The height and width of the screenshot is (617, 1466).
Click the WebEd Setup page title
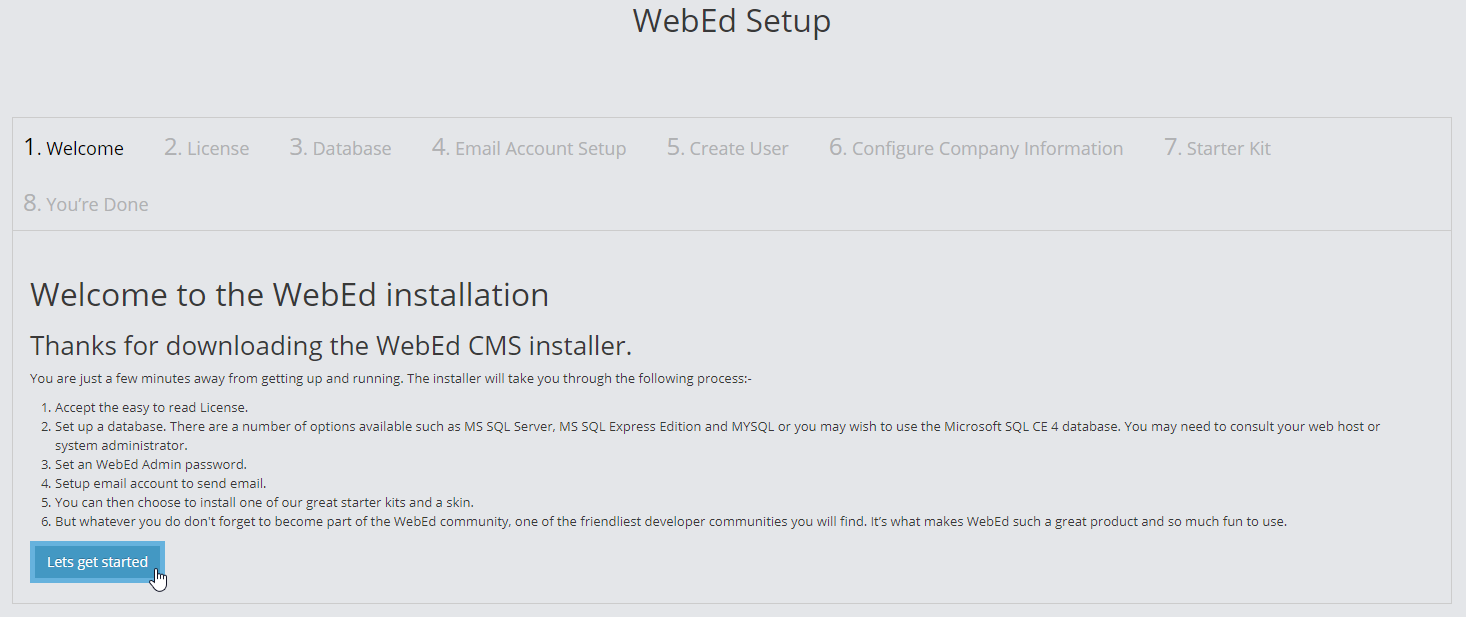pos(731,20)
